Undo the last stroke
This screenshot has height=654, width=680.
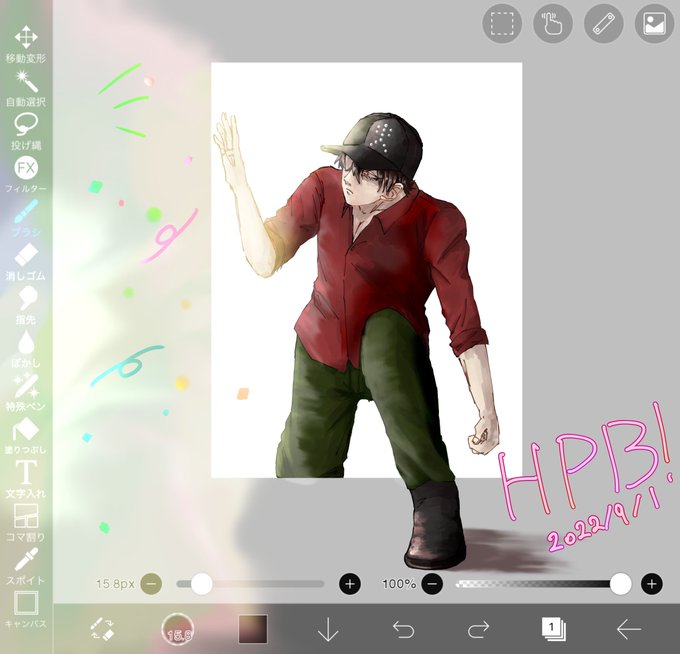[x=403, y=629]
